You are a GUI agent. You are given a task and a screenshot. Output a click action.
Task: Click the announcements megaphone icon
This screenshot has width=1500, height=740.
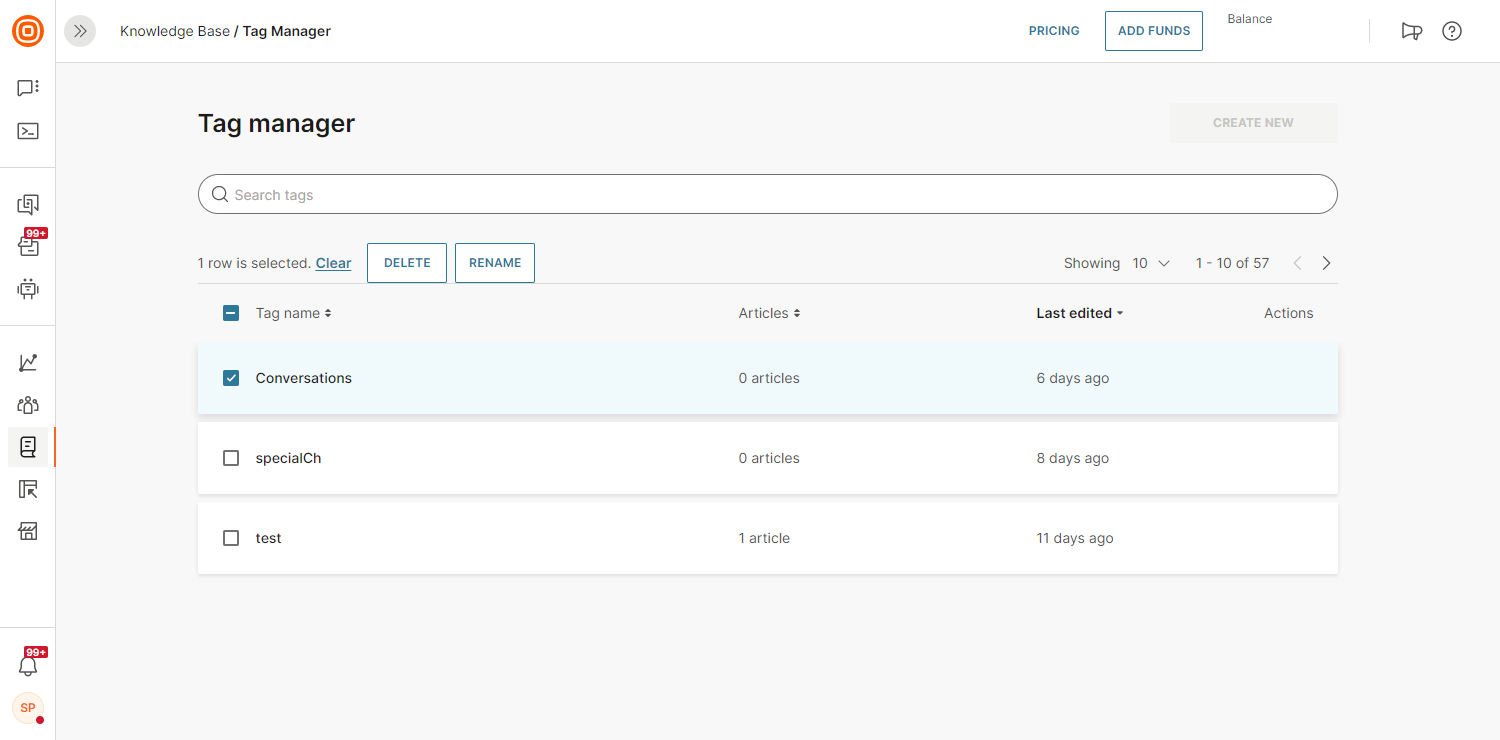click(1411, 31)
